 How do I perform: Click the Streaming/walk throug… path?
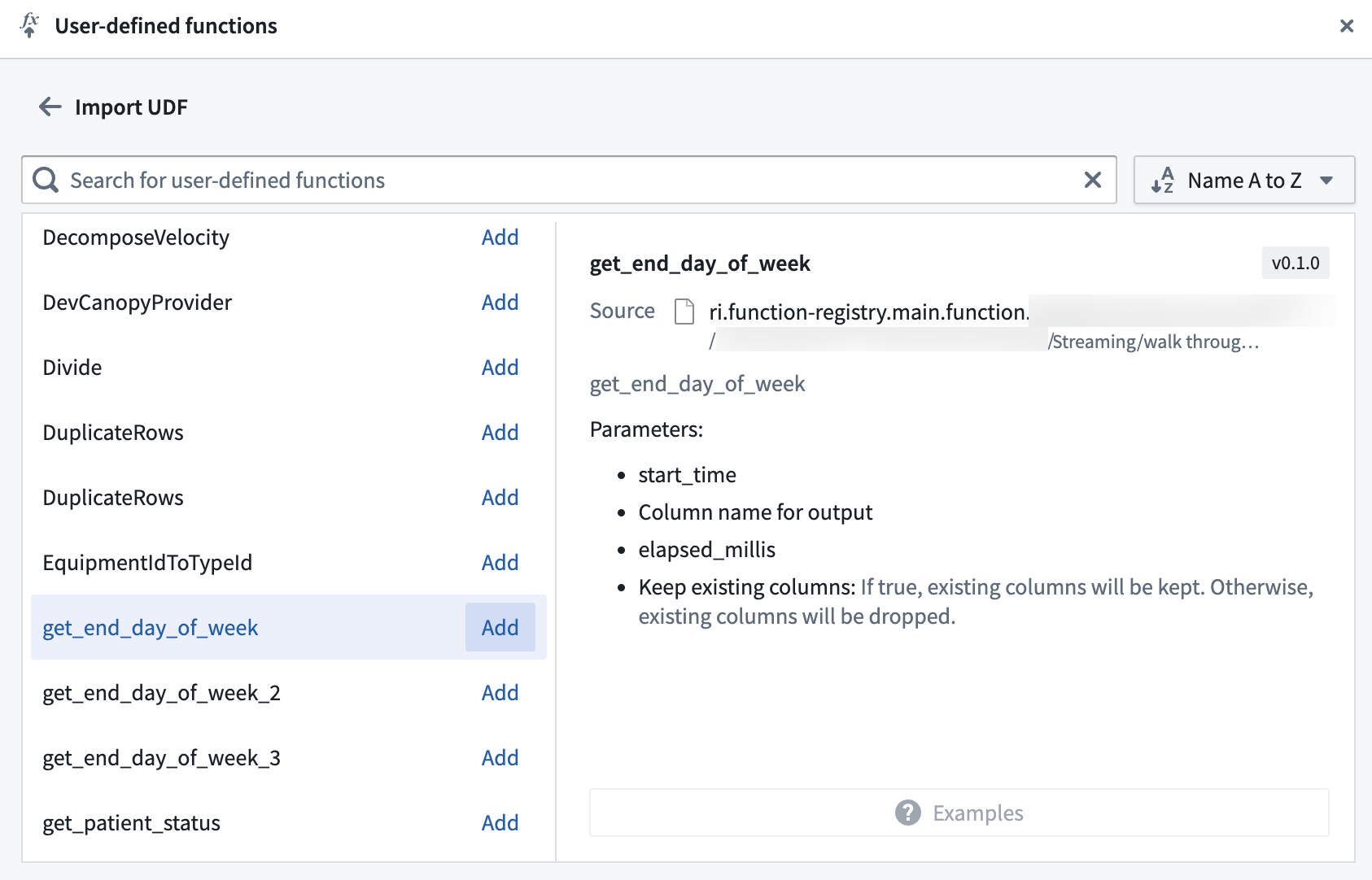pos(1154,342)
